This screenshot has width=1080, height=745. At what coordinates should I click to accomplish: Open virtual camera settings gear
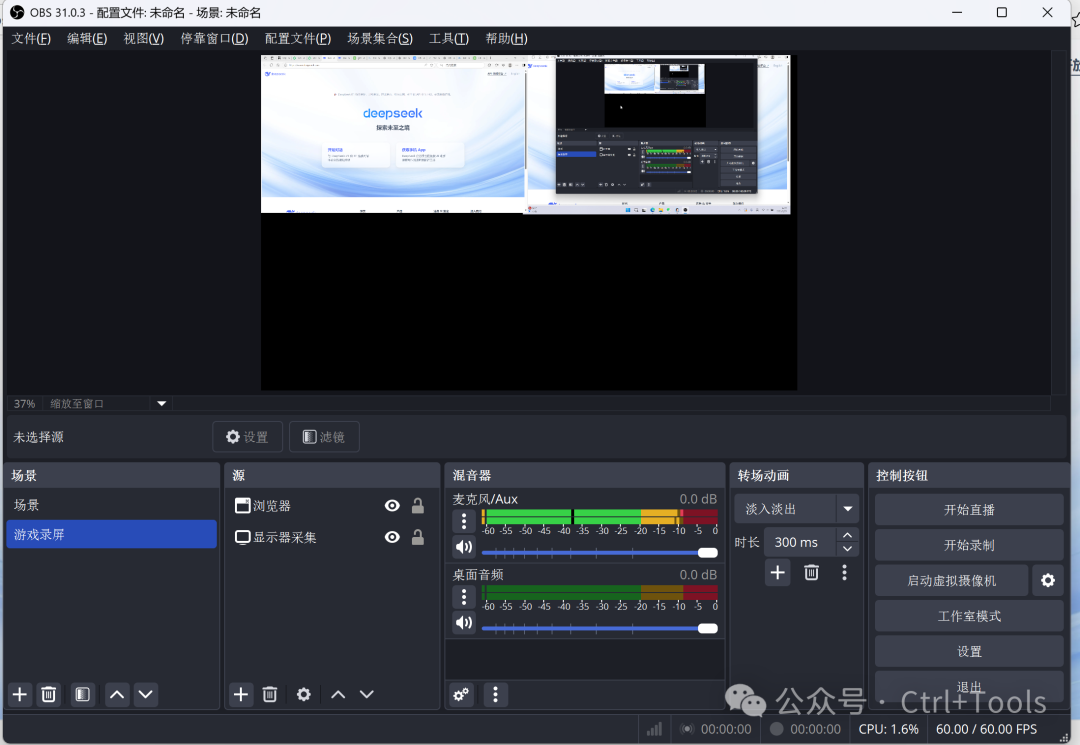pyautogui.click(x=1047, y=580)
